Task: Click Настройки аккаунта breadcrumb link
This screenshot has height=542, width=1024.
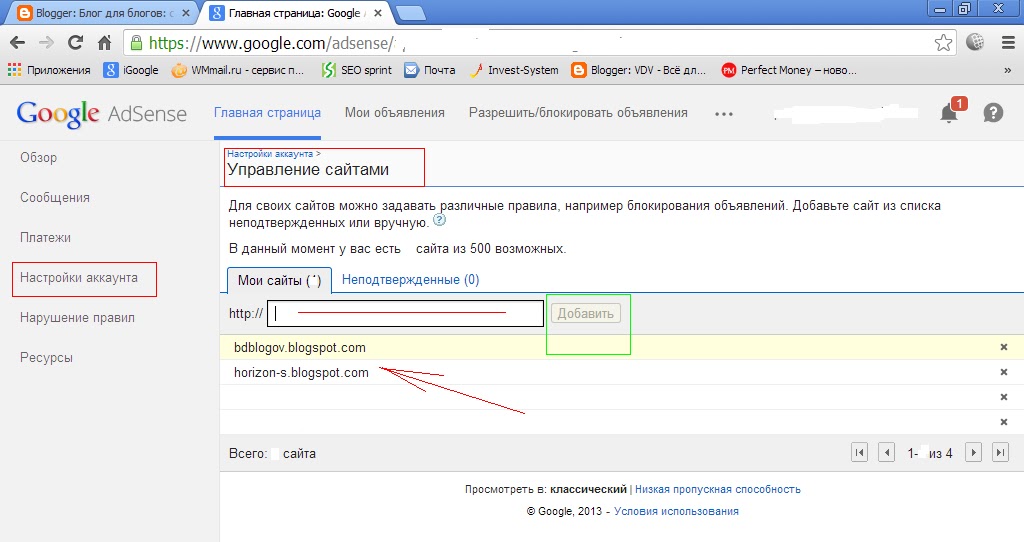Action: [270, 154]
